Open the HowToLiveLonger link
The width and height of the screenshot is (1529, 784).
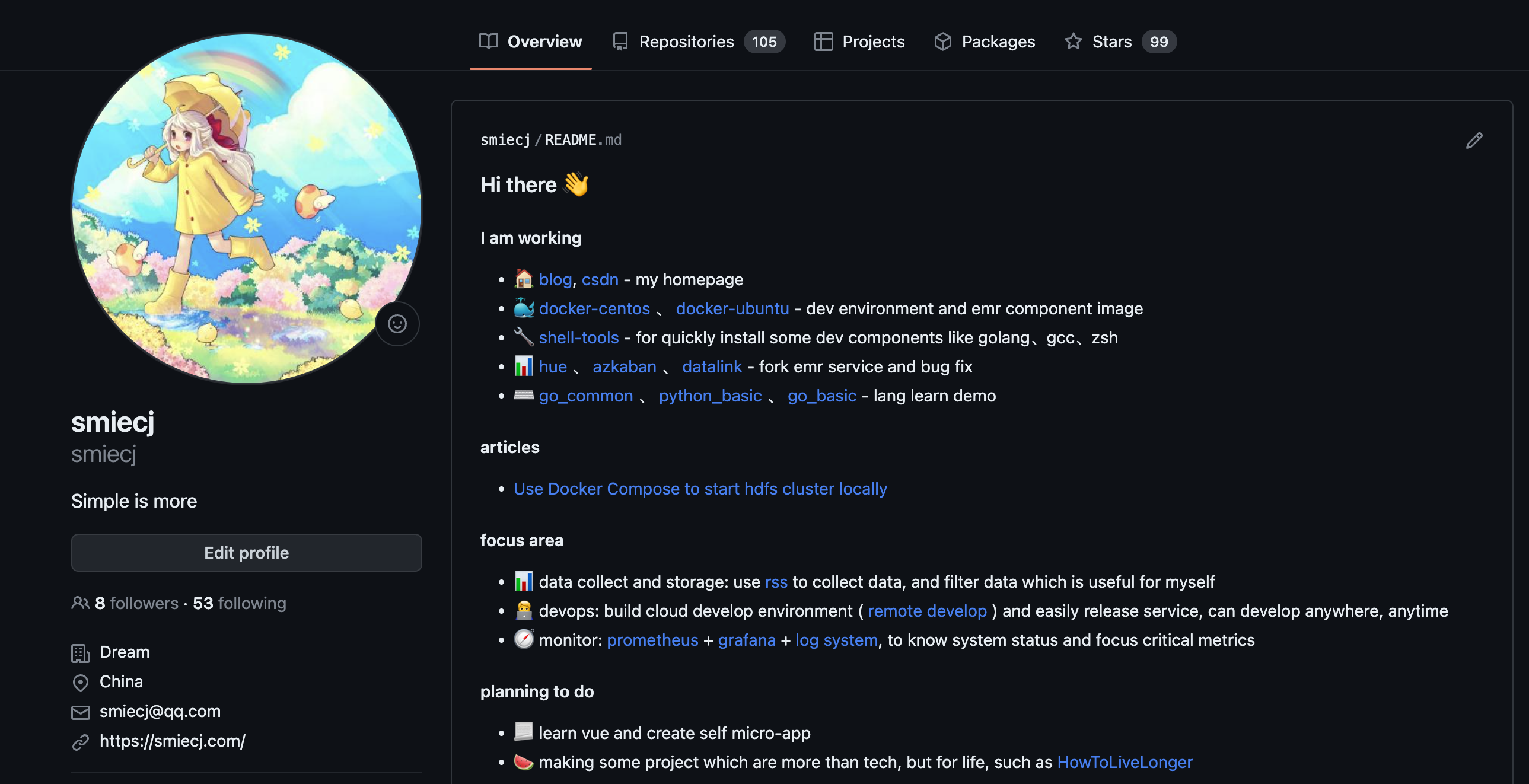point(1124,762)
